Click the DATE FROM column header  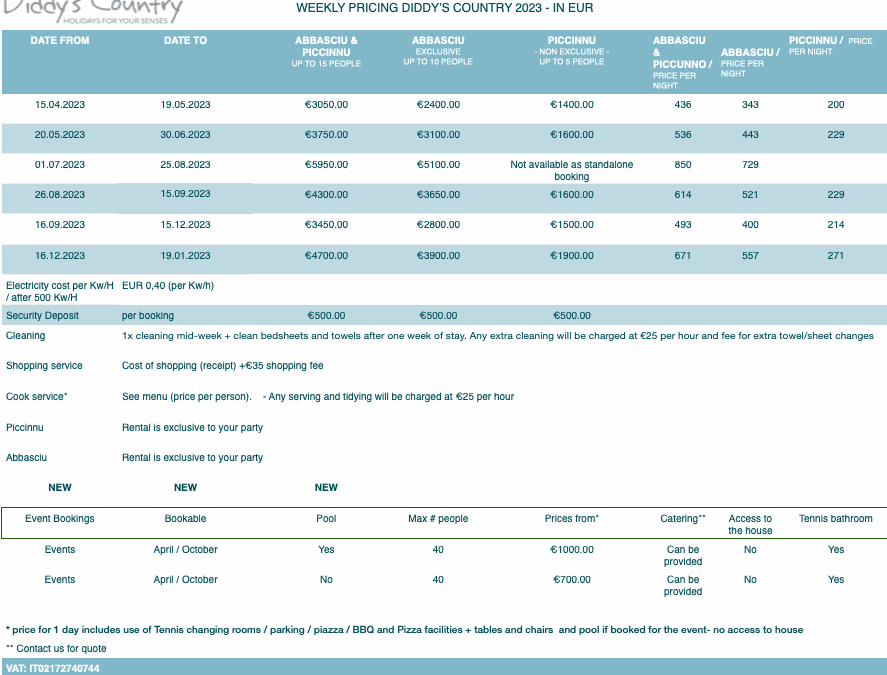click(x=60, y=40)
